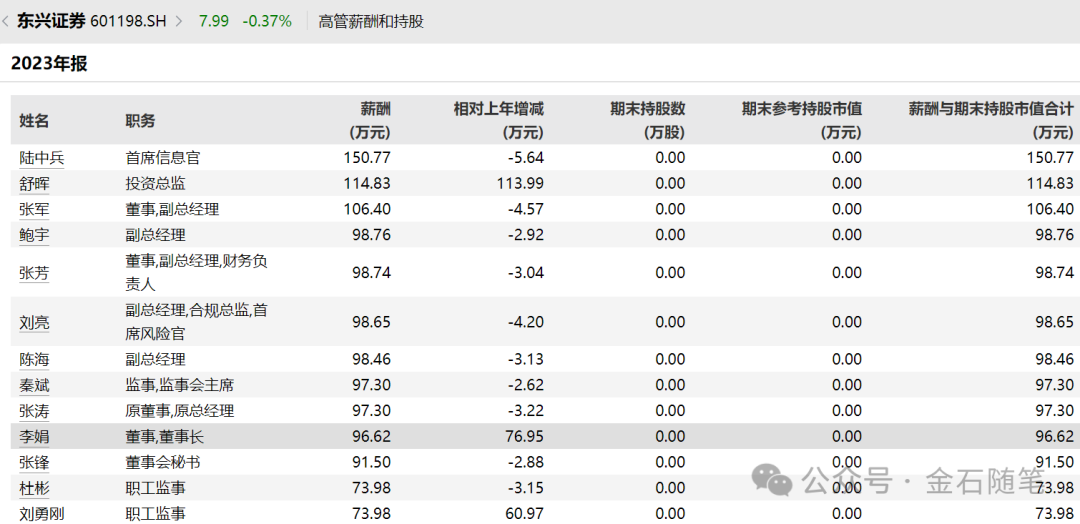Click the WeChat watermark logo
The width and height of the screenshot is (1080, 524).
coord(775,480)
